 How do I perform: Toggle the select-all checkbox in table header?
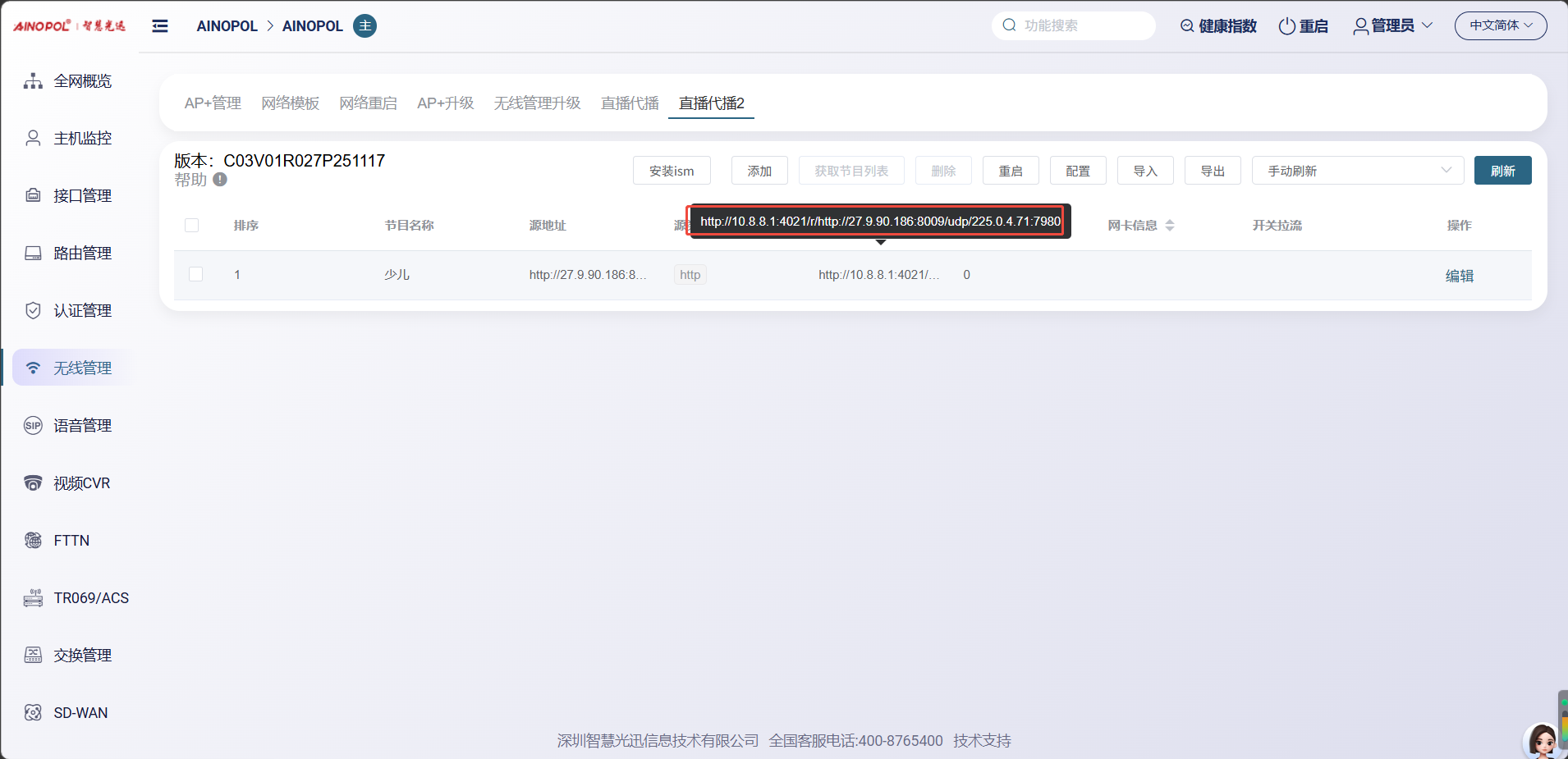(192, 226)
